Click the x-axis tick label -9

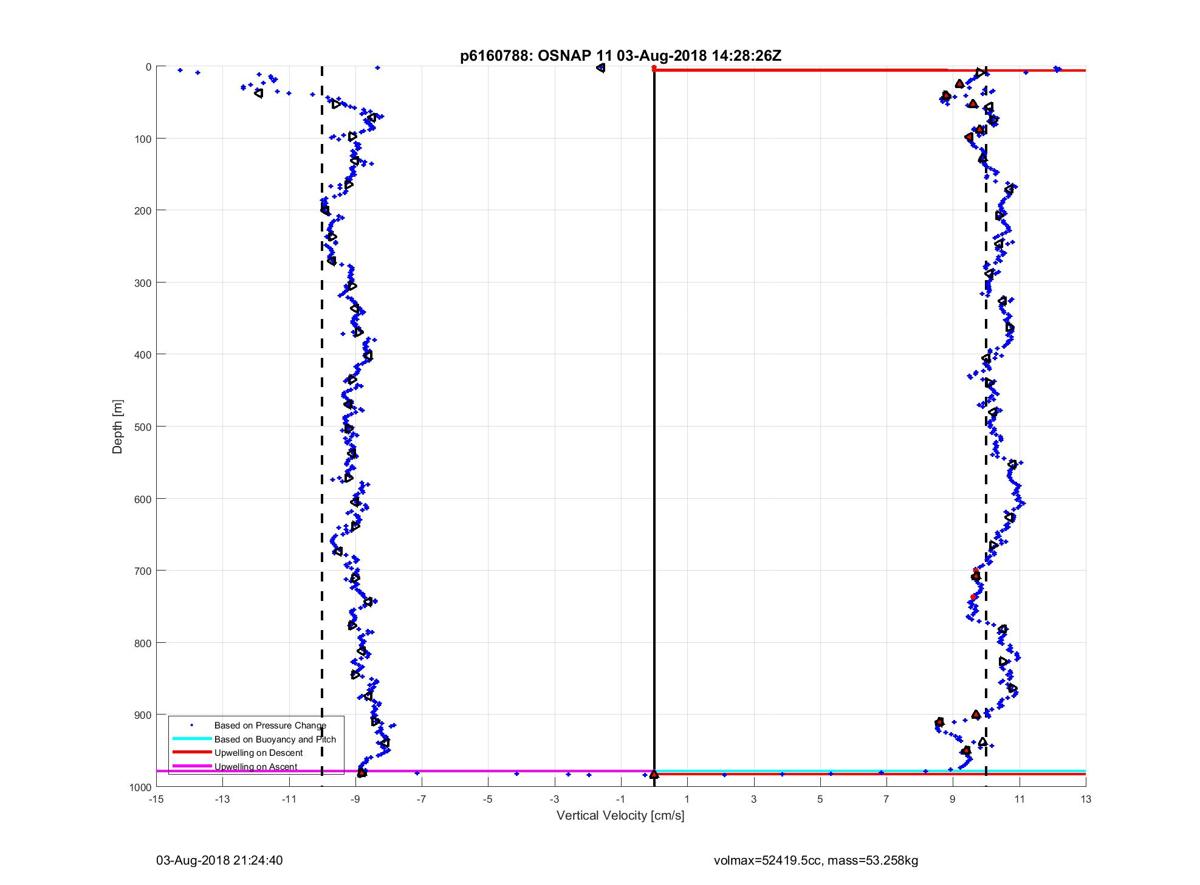[x=355, y=799]
